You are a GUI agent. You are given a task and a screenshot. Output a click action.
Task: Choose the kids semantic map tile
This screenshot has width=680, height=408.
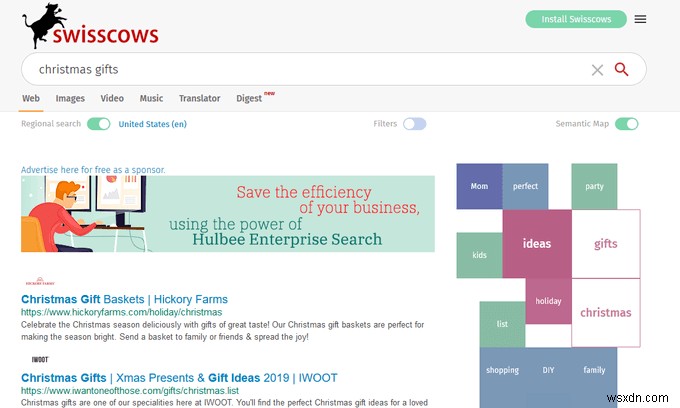pos(479,255)
